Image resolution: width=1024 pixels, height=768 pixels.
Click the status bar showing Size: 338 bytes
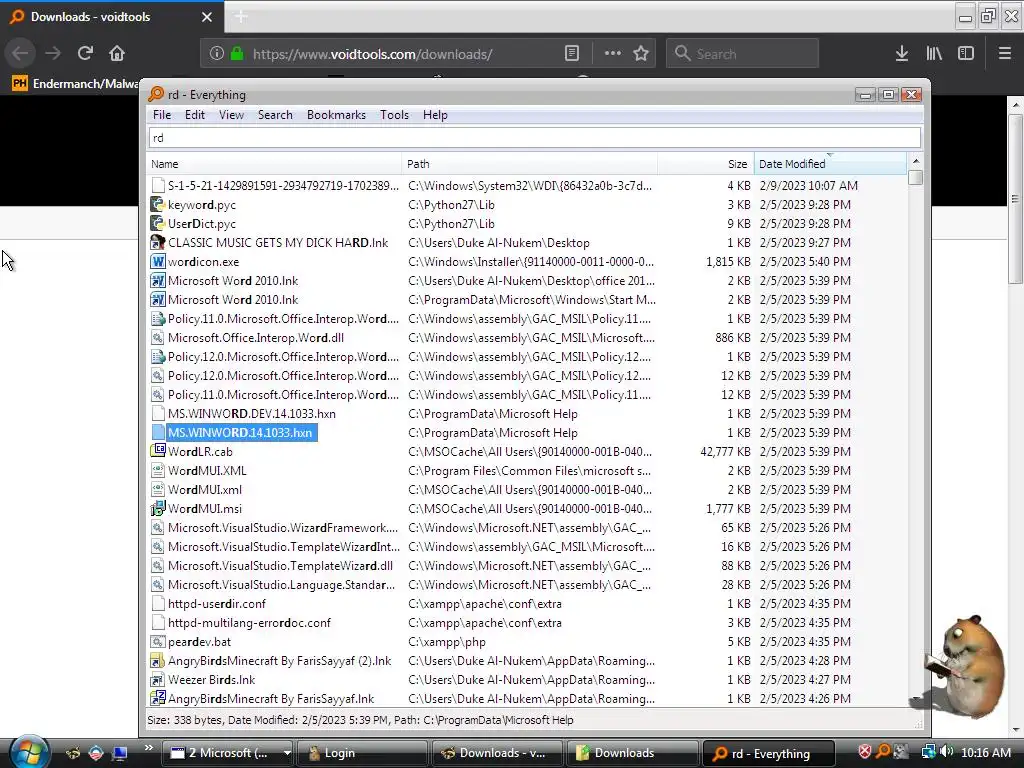pos(360,720)
